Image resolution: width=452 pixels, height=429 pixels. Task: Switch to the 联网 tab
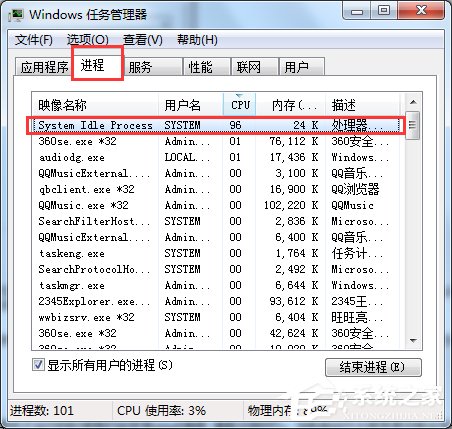click(255, 67)
